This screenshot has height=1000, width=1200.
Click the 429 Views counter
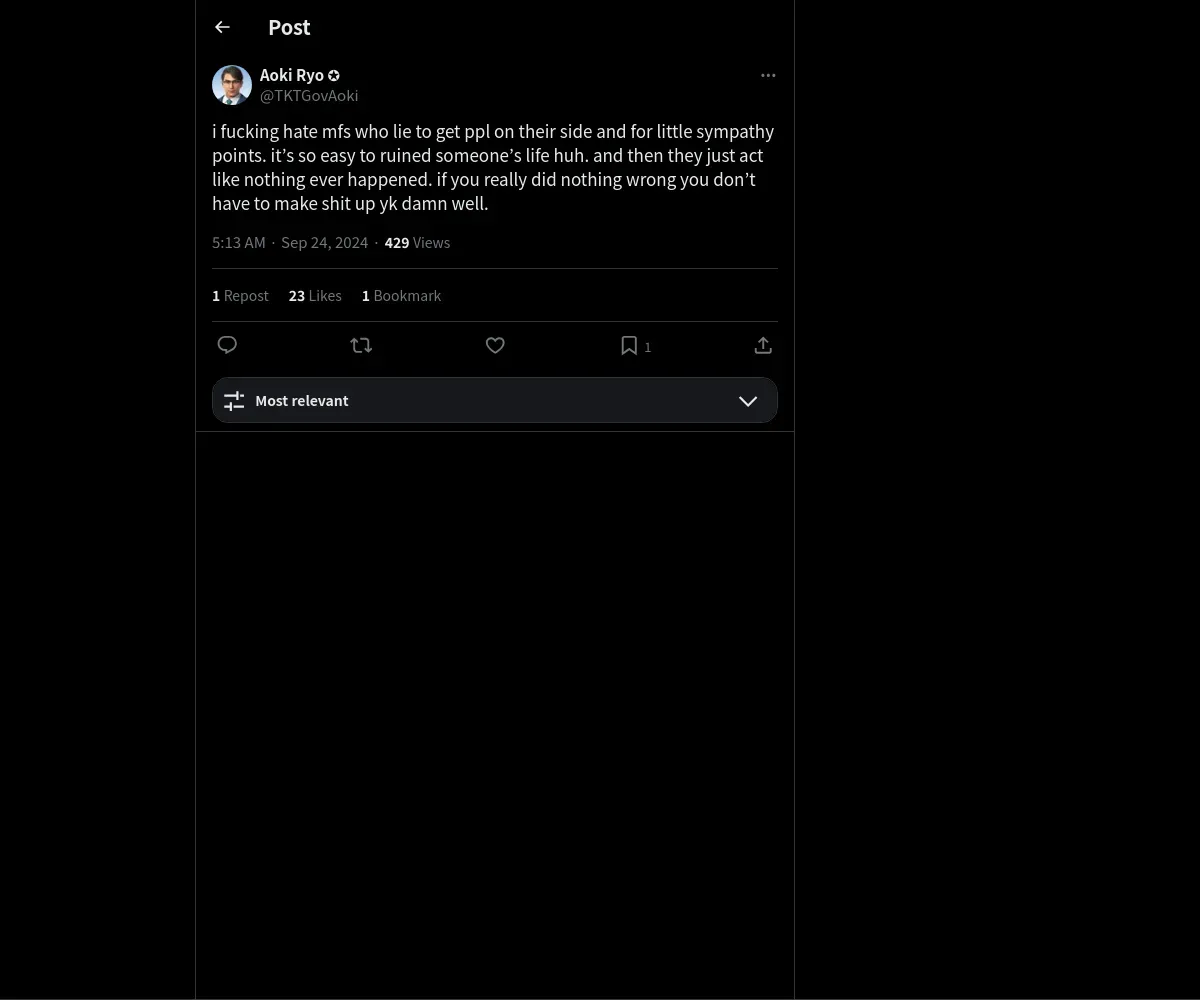click(x=417, y=243)
